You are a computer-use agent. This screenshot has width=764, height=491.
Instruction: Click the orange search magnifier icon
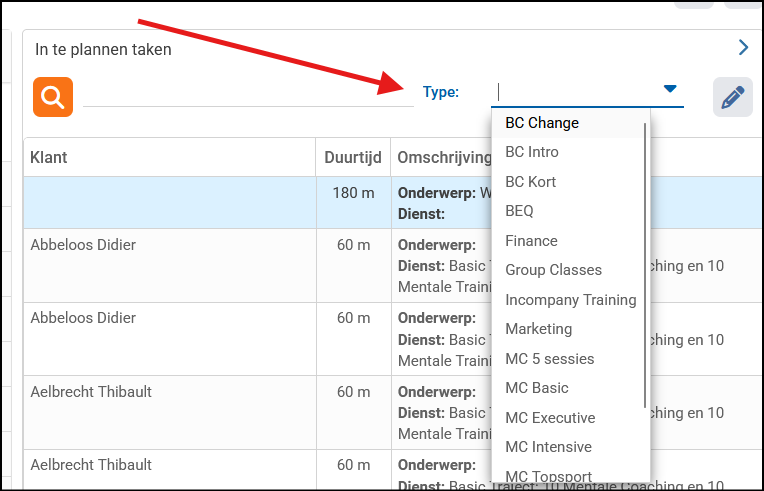(x=53, y=97)
